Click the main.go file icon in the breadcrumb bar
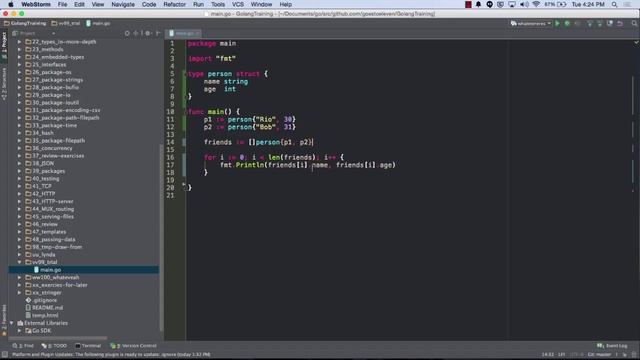The height and width of the screenshot is (360, 640). coord(88,24)
